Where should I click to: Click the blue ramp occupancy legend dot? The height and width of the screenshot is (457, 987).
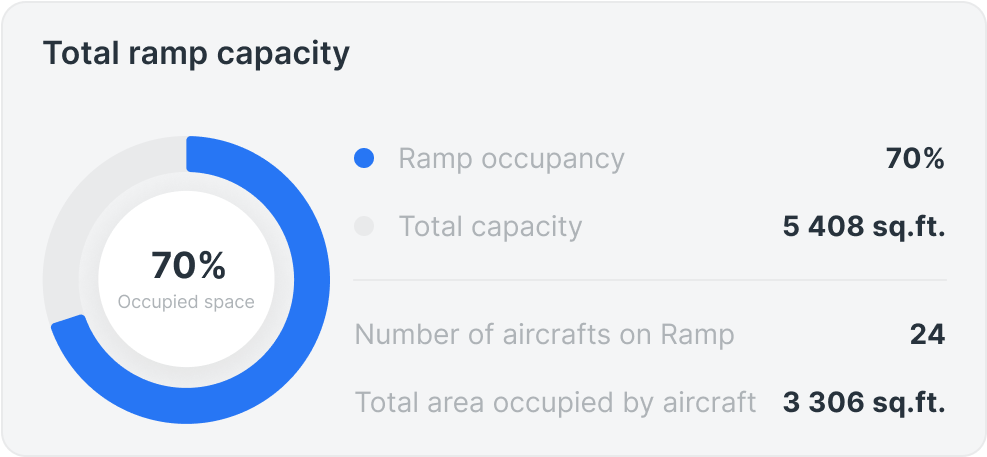click(x=364, y=158)
